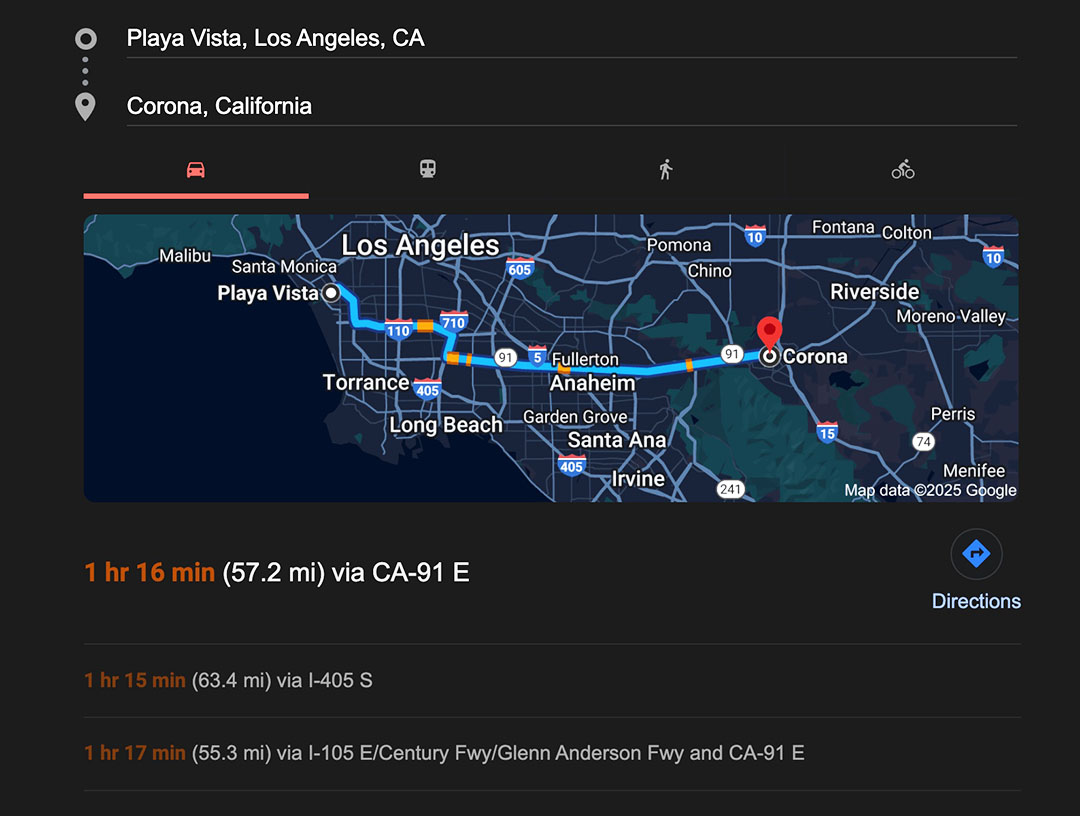Click the Long Beach label on the map

446,425
